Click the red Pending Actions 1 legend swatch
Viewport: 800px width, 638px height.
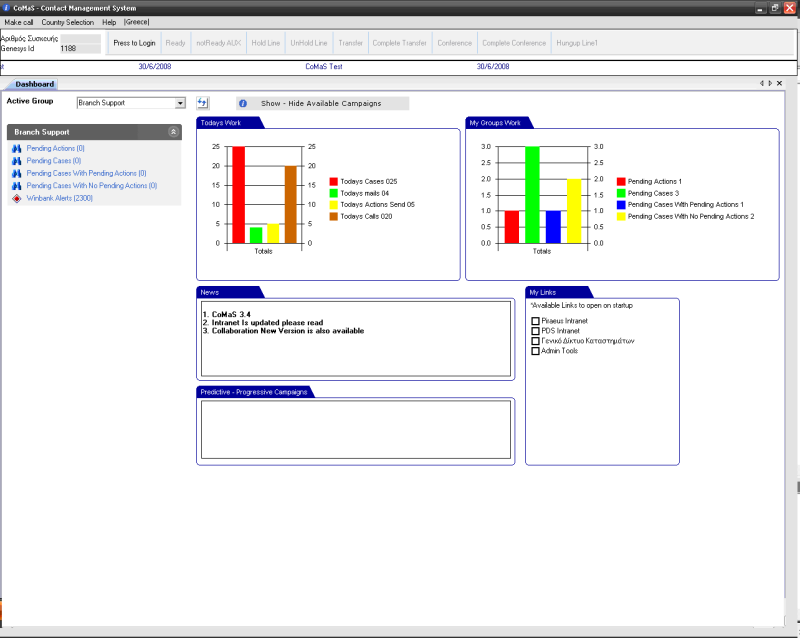point(621,181)
